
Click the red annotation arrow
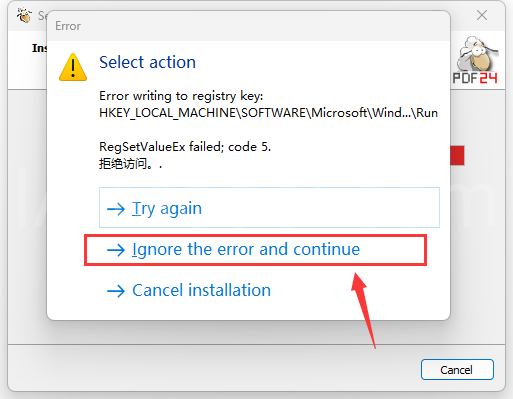[363, 310]
